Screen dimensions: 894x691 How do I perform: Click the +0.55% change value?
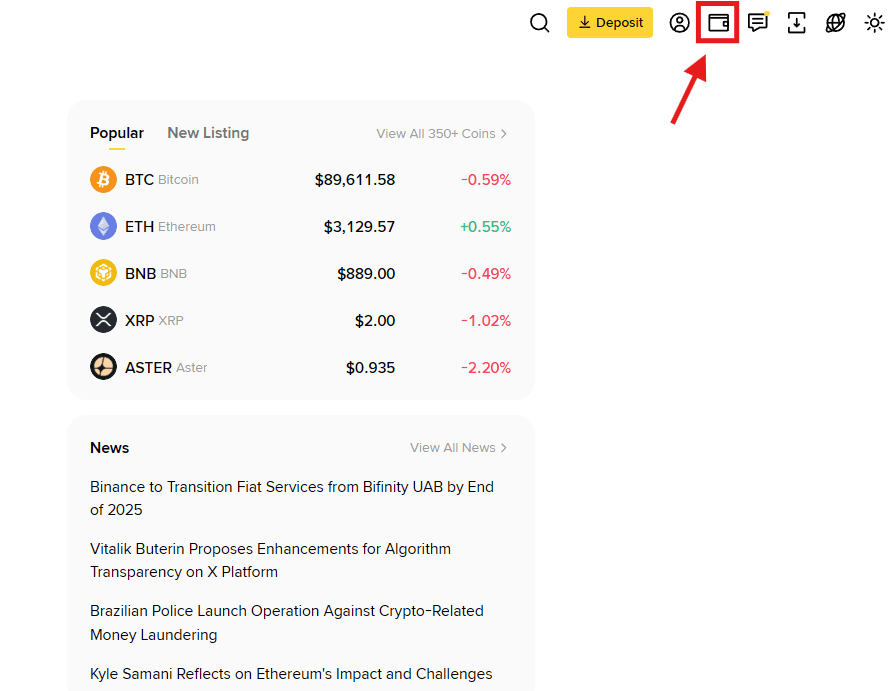(486, 227)
